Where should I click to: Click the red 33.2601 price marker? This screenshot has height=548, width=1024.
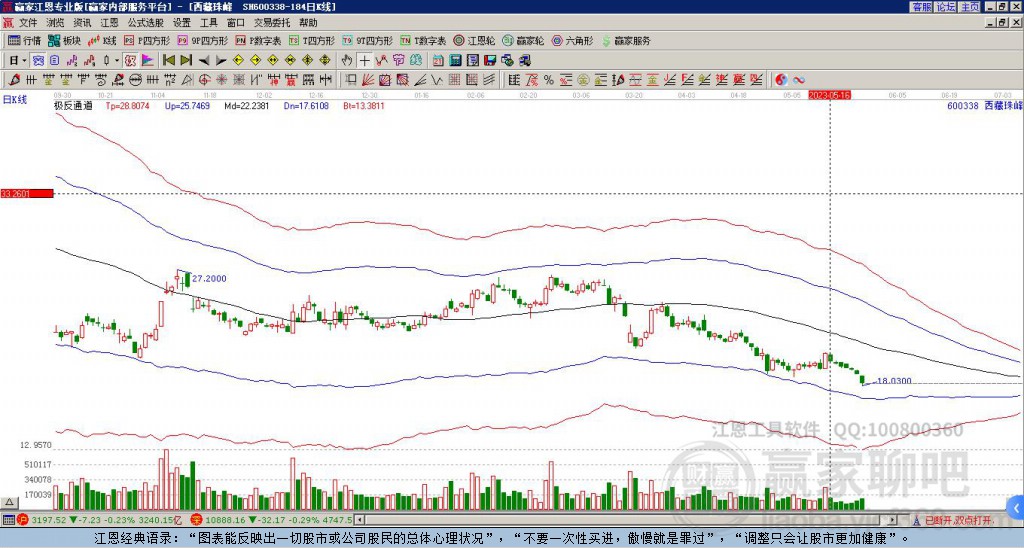26,193
